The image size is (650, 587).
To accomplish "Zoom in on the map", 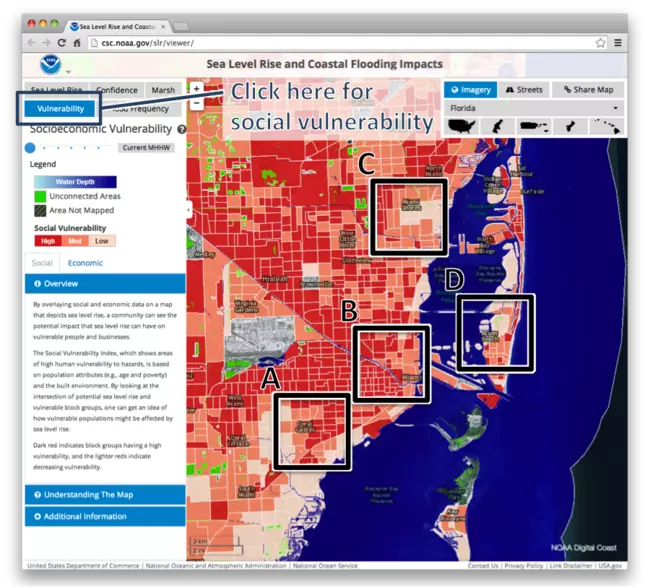I will click(x=196, y=90).
